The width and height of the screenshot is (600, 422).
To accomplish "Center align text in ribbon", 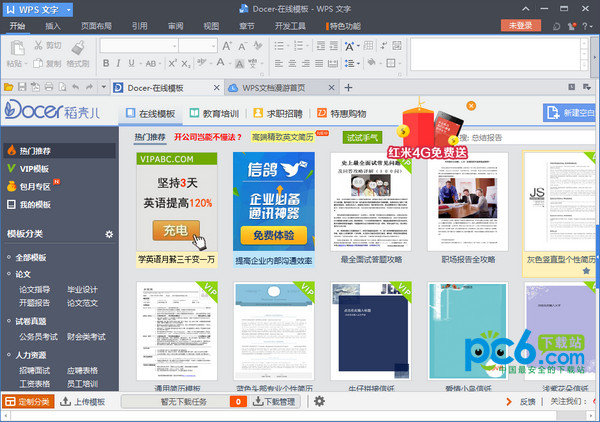I will (x=292, y=63).
